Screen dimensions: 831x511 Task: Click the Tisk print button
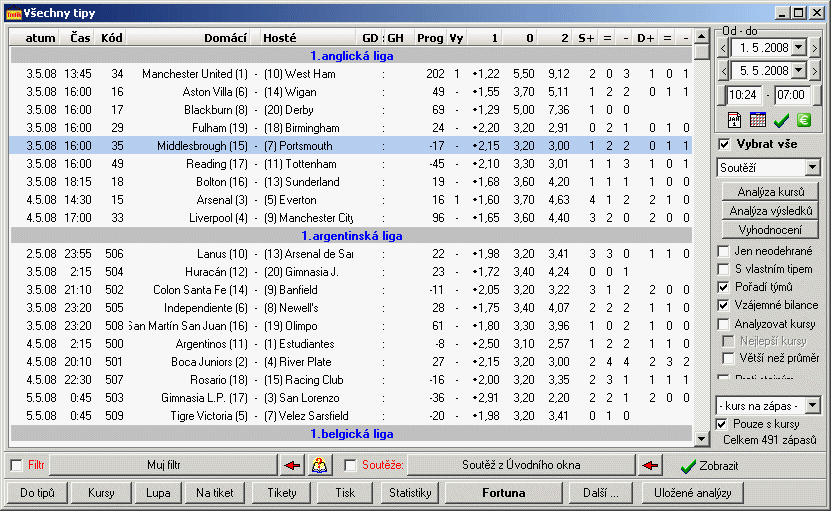345,493
